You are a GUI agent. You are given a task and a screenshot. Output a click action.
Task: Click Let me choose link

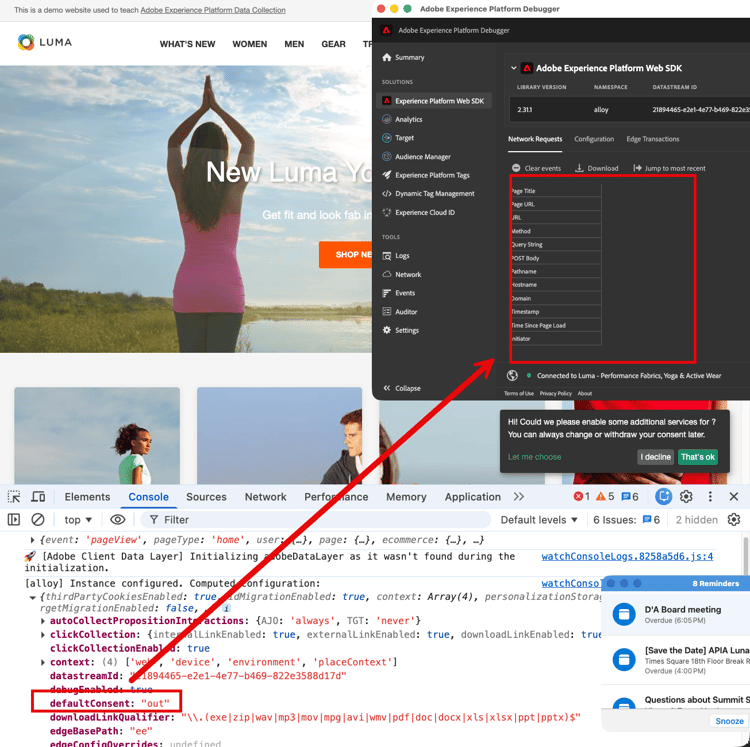click(x=534, y=457)
